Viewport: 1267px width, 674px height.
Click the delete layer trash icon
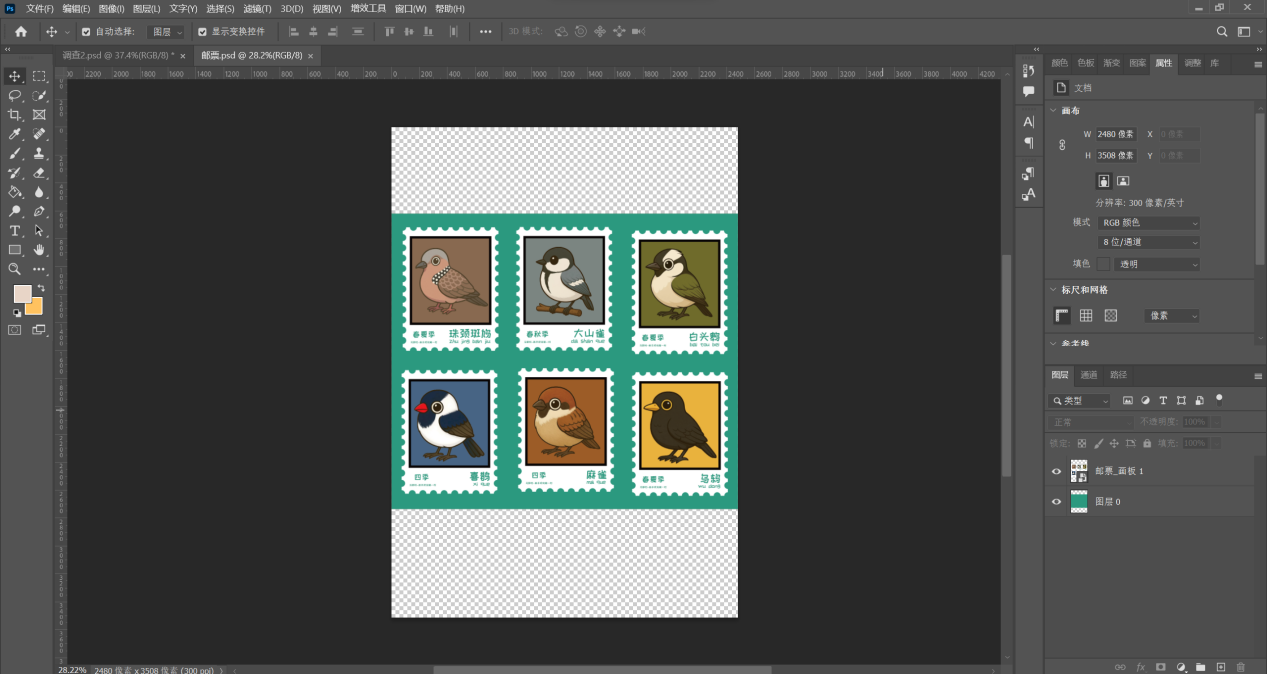pyautogui.click(x=1241, y=667)
